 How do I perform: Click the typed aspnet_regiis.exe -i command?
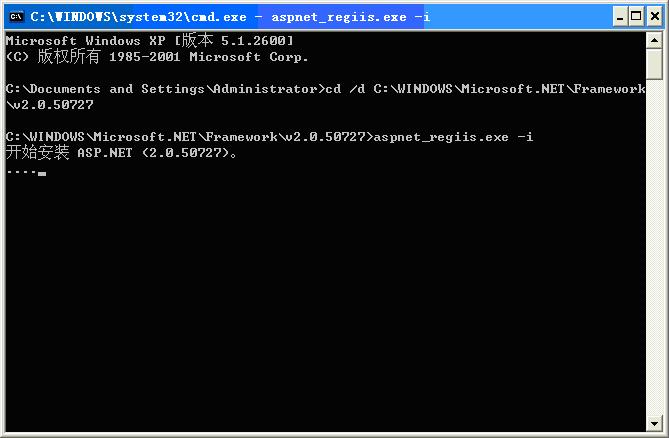pos(453,137)
